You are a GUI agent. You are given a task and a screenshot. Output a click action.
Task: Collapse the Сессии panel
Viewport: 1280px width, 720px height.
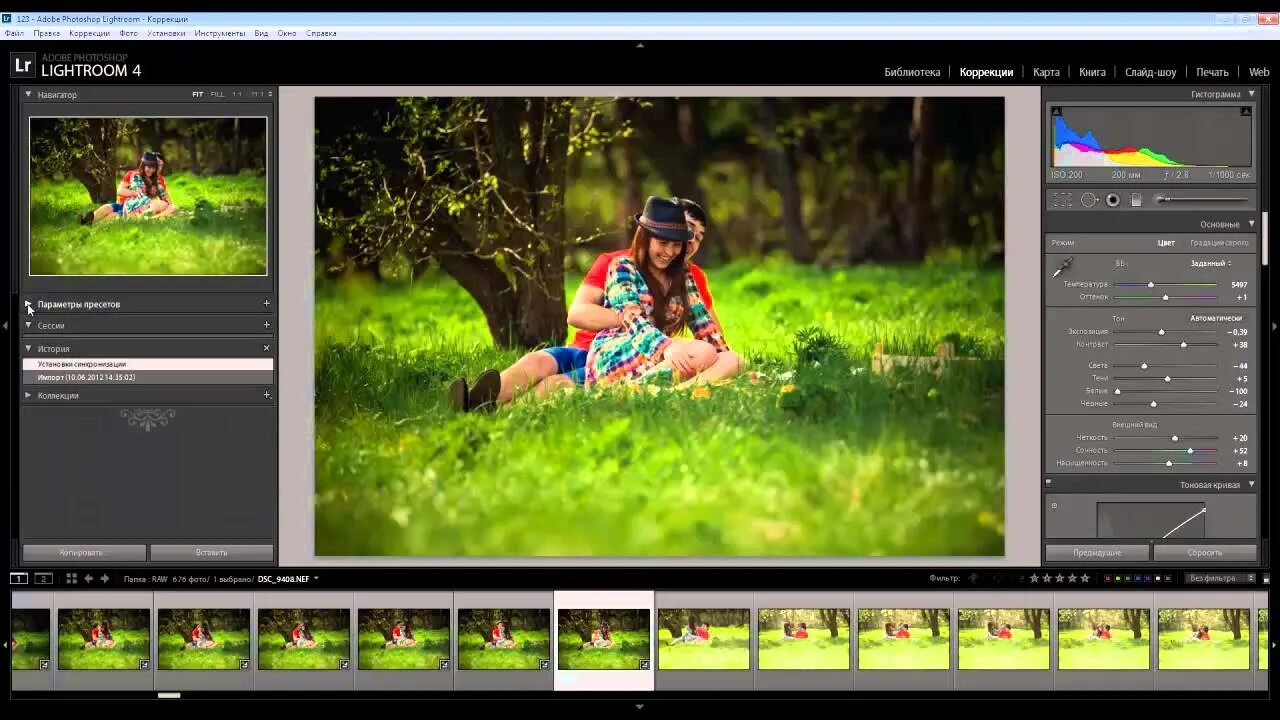[28, 325]
